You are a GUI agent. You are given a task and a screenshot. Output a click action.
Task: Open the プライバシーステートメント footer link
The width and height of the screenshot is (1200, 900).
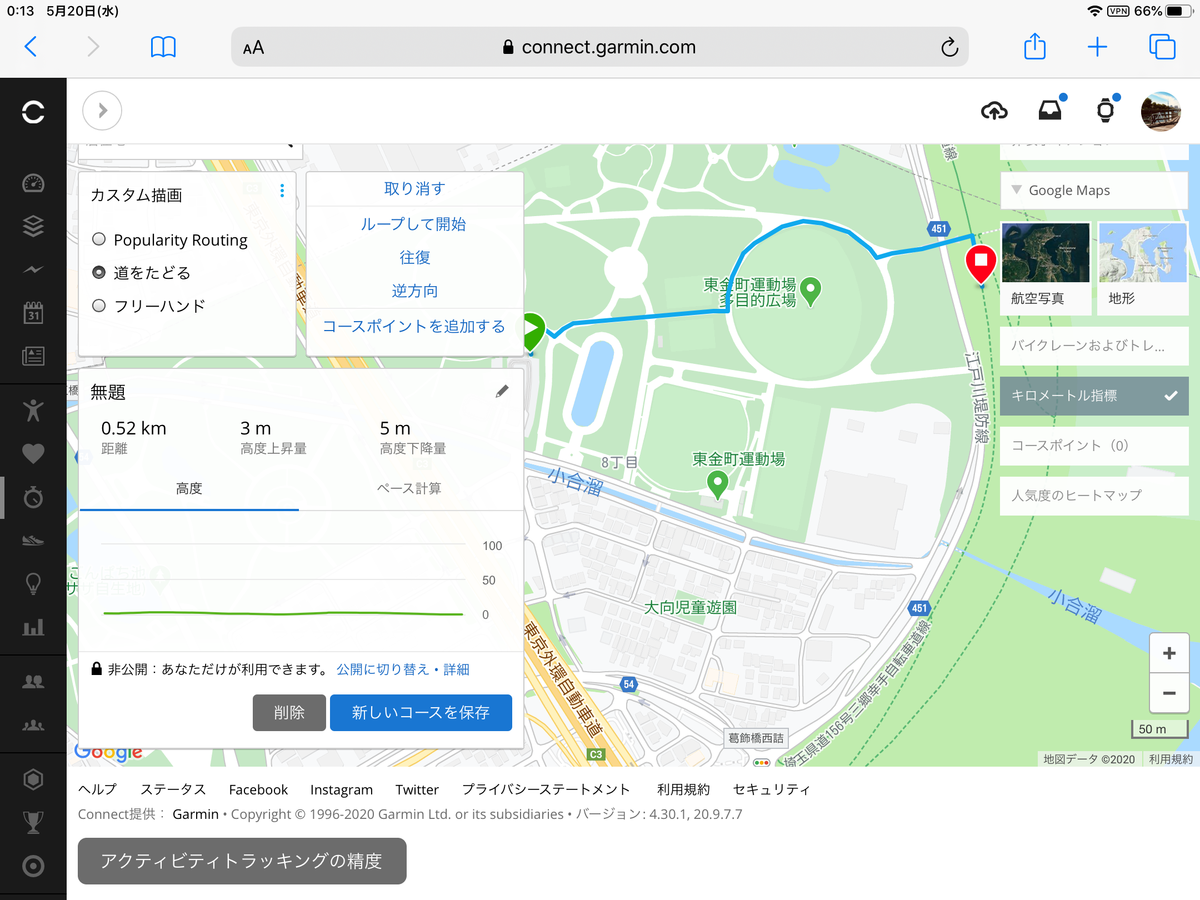pos(546,789)
